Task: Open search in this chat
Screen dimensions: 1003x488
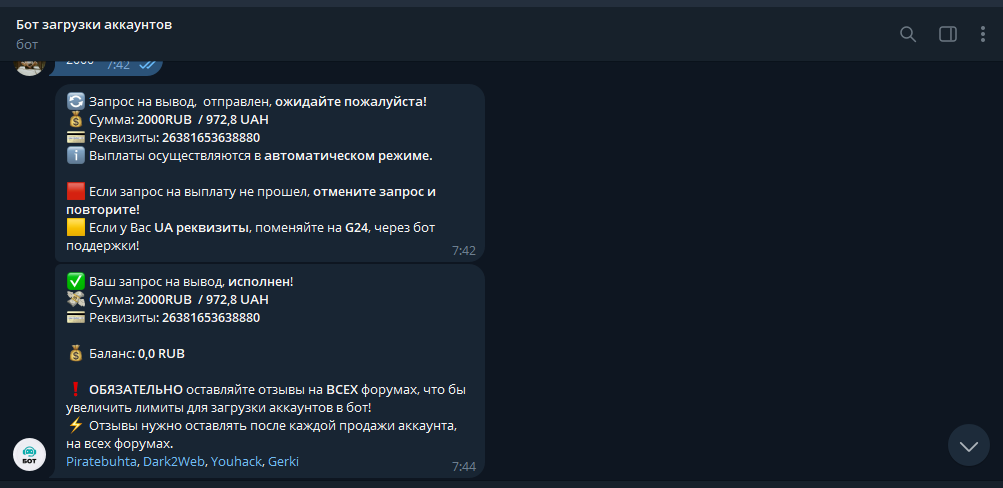Action: click(908, 34)
